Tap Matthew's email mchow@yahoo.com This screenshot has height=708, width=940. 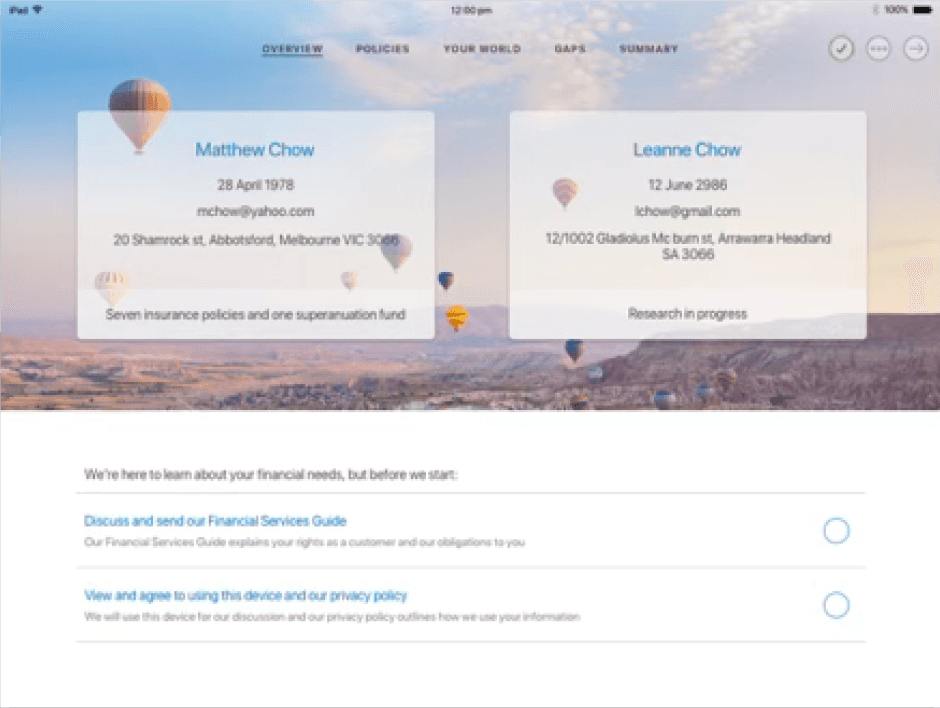click(255, 211)
